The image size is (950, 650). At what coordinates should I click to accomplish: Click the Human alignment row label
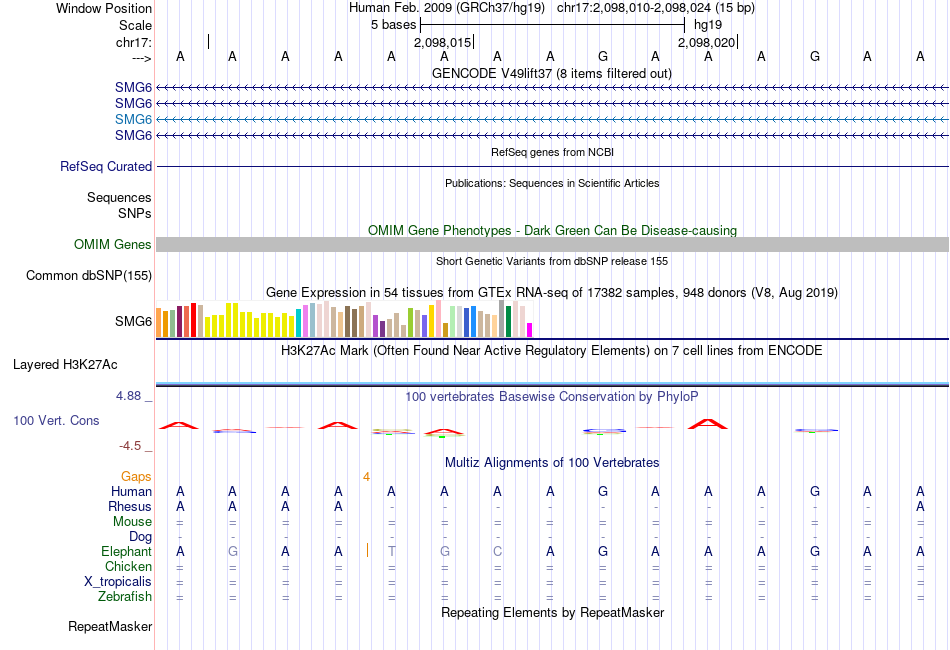[x=131, y=491]
